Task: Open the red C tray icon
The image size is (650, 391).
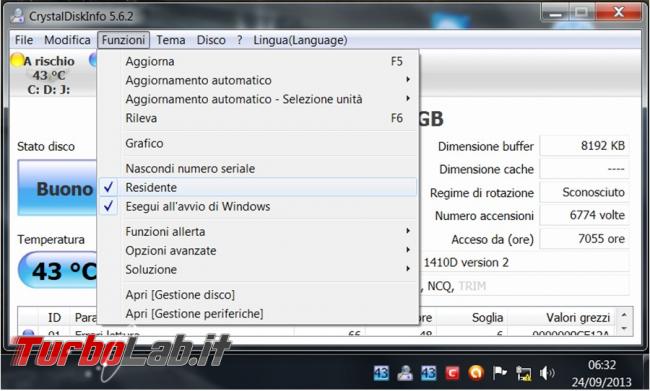Action: point(452,373)
